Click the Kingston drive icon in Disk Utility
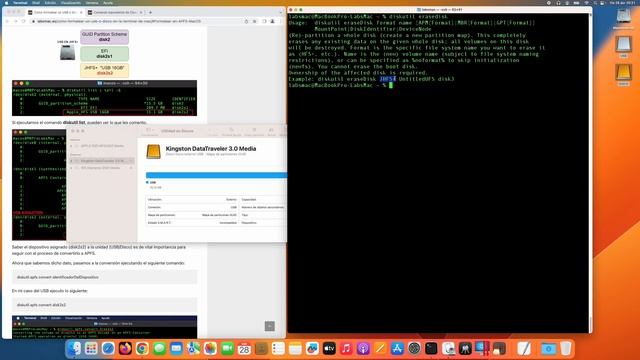This screenshot has width=640, height=360. tap(153, 151)
